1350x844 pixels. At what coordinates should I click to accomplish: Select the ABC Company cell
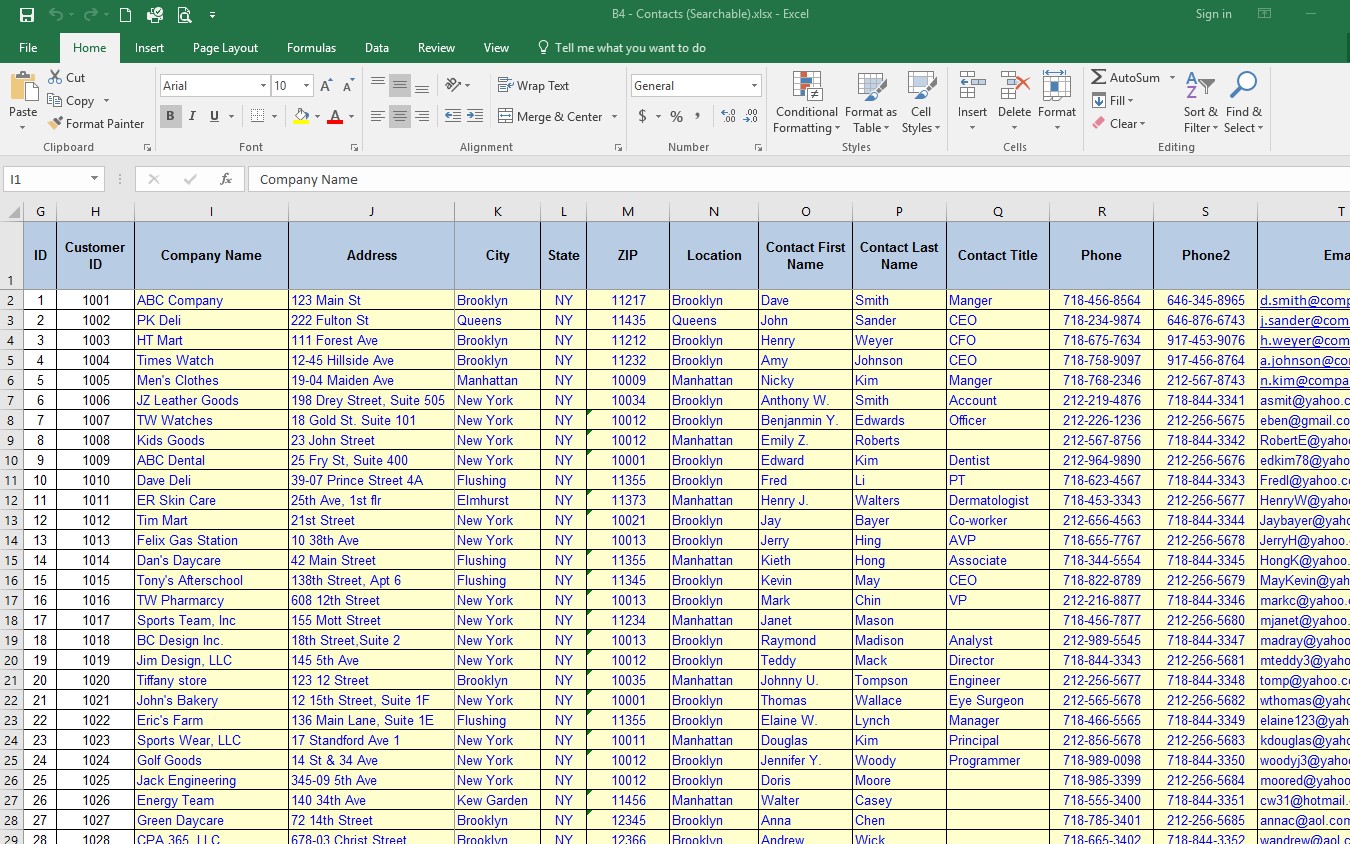211,300
